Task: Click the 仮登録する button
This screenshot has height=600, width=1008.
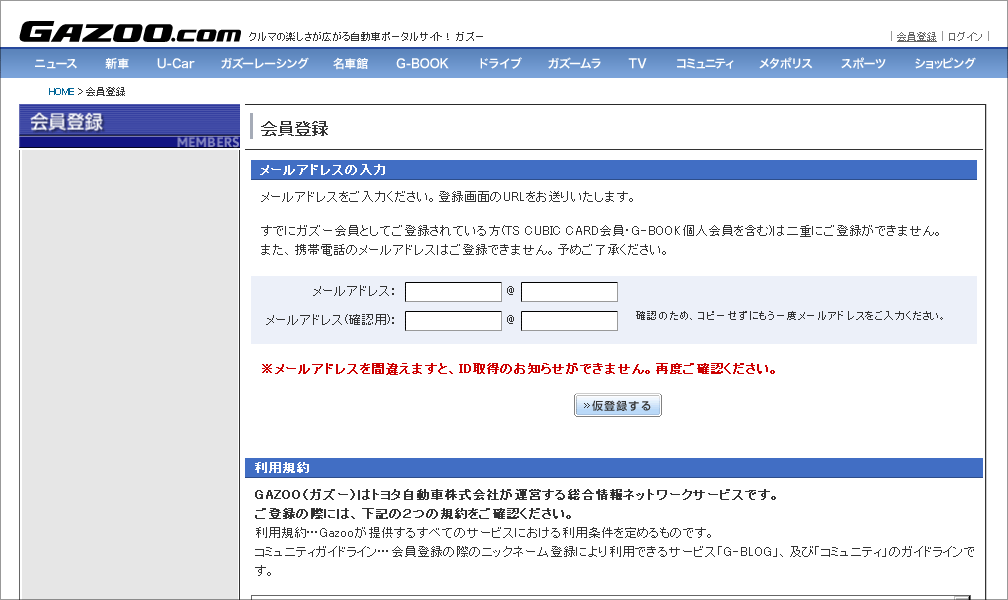Action: [617, 406]
